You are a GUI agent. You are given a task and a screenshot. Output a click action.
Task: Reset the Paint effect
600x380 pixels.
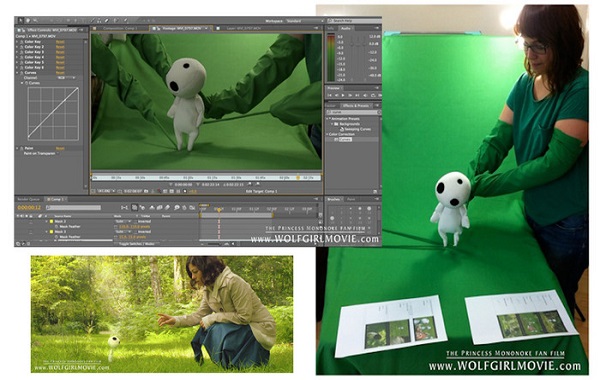(x=60, y=148)
